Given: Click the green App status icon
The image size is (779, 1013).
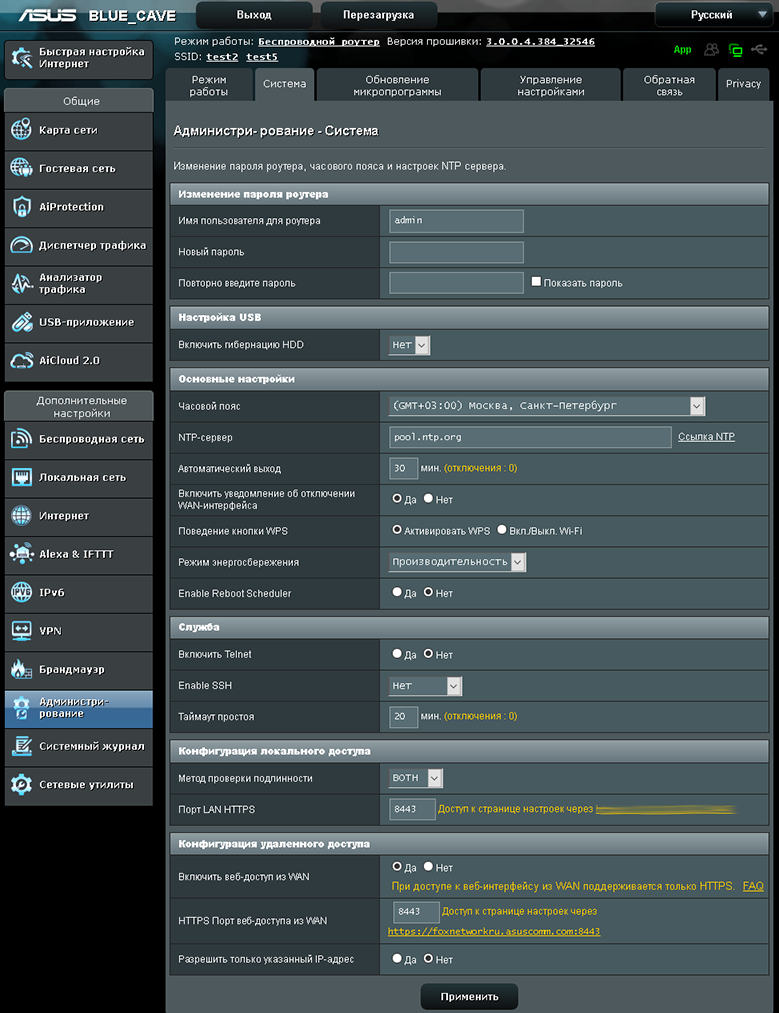Looking at the screenshot, I should click(x=682, y=50).
